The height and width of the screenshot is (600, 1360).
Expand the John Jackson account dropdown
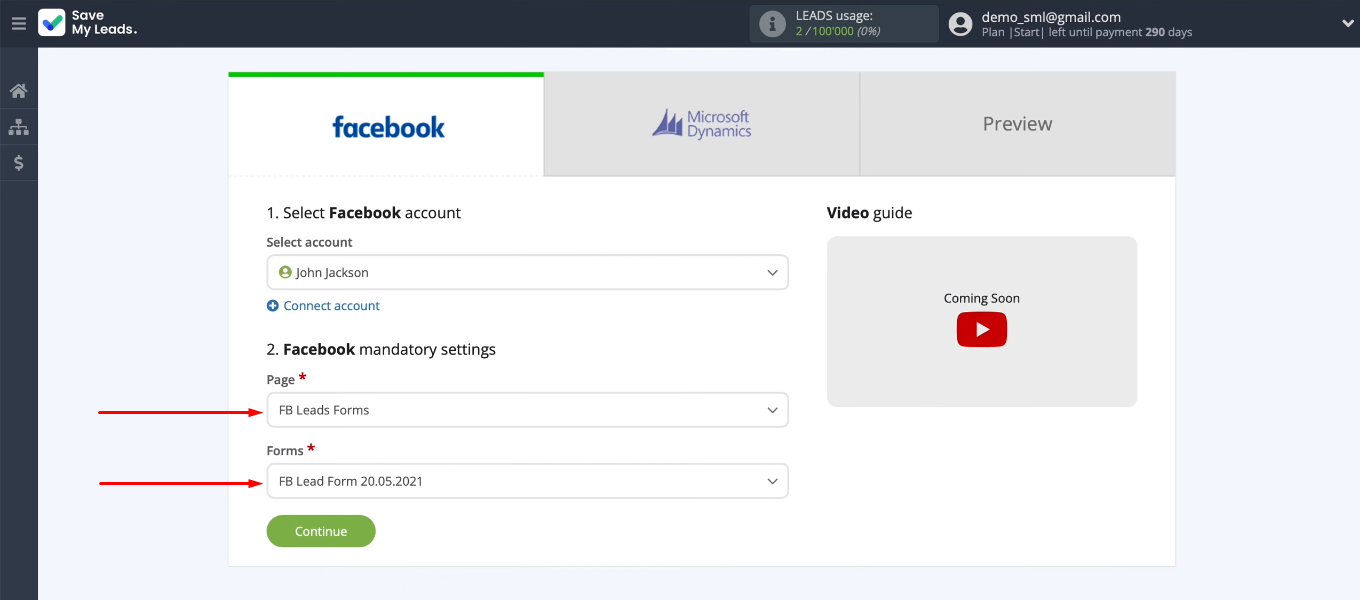(x=527, y=273)
